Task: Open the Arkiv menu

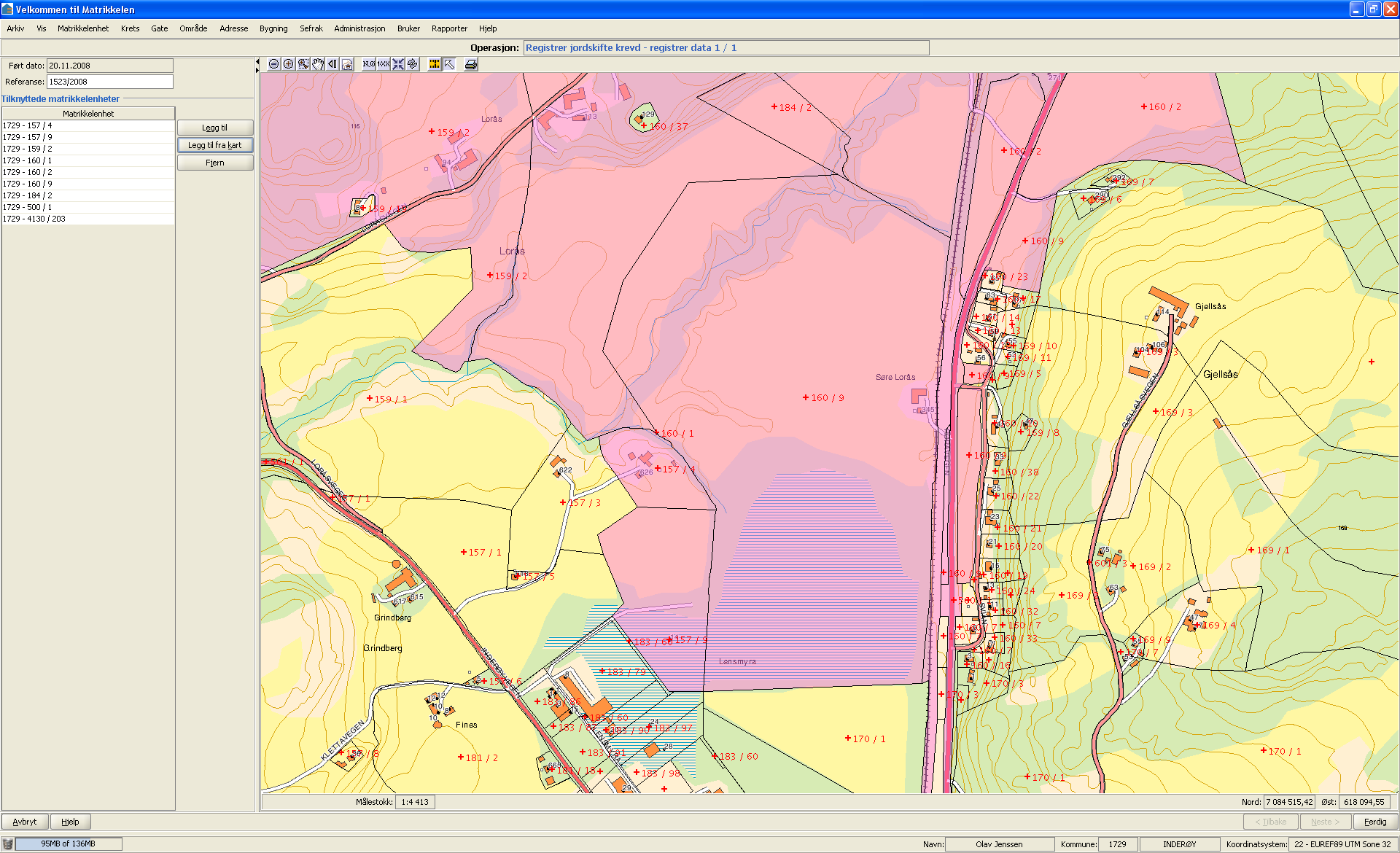Action: click(x=15, y=28)
